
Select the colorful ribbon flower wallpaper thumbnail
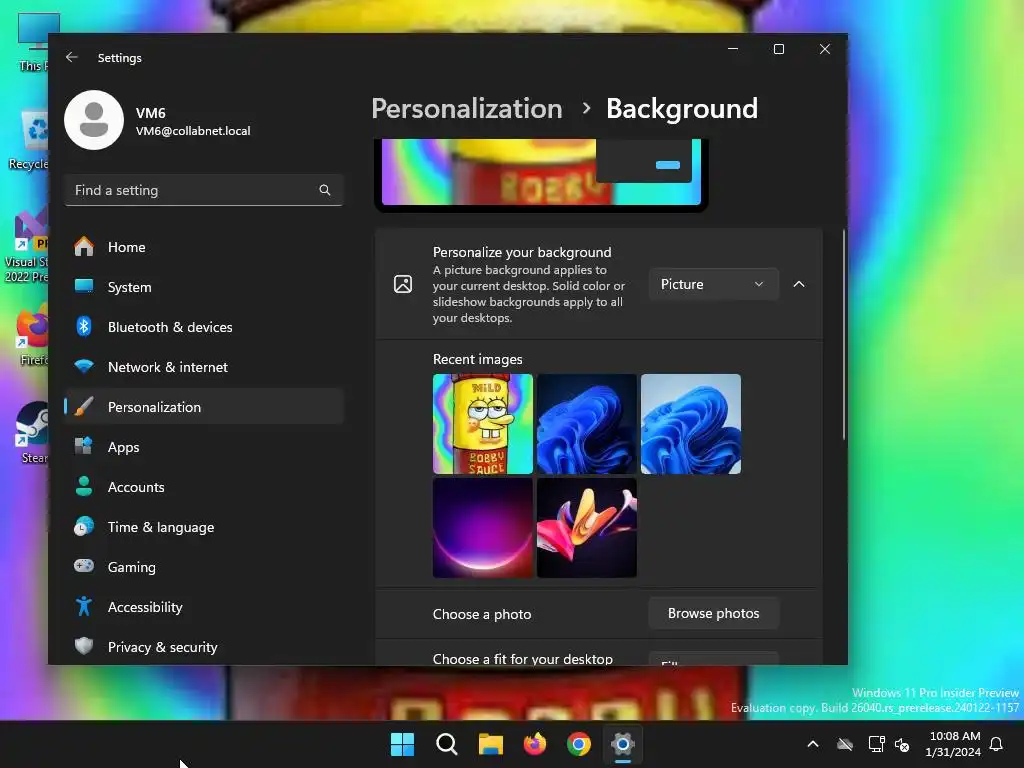586,528
